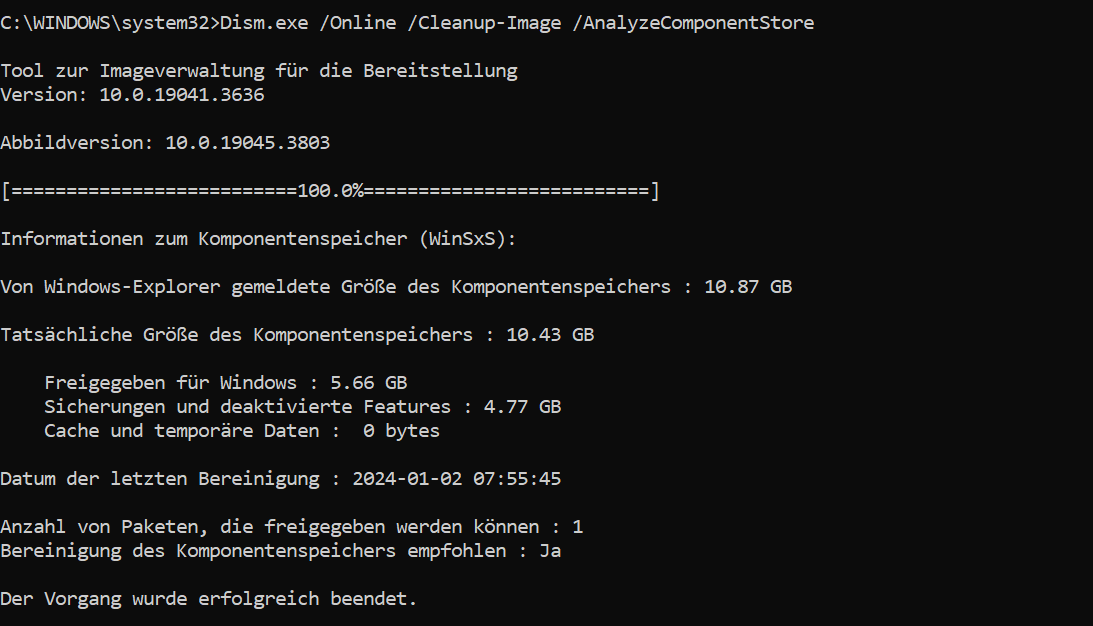Screen dimensions: 1093x626
Task: Click the 'Ja' cleanup recommendation value
Action: click(550, 551)
